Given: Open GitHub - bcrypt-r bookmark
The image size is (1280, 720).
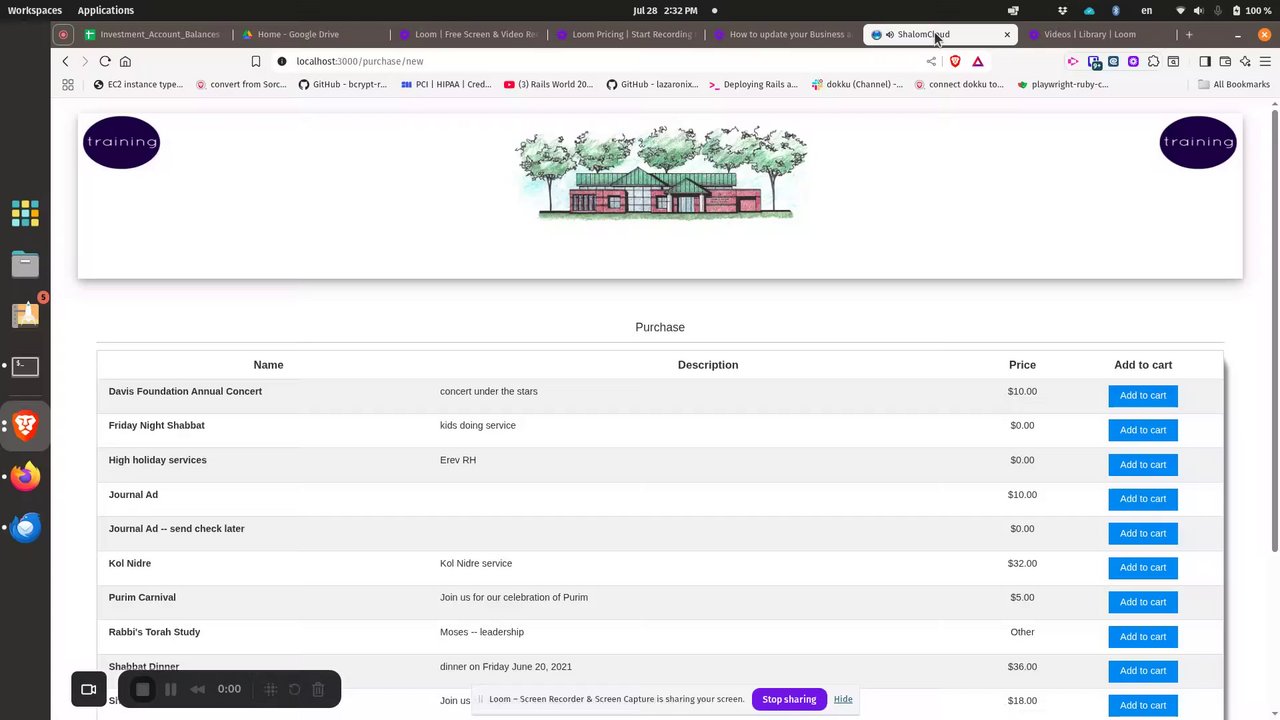Looking at the screenshot, I should click(x=343, y=85).
